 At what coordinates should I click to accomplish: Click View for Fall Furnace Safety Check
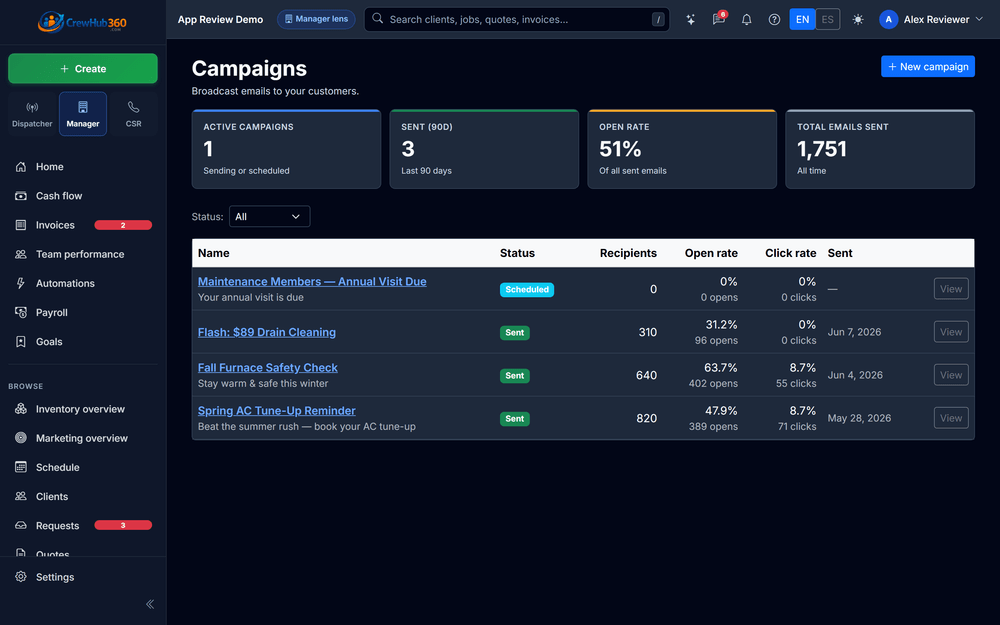pyautogui.click(x=951, y=375)
